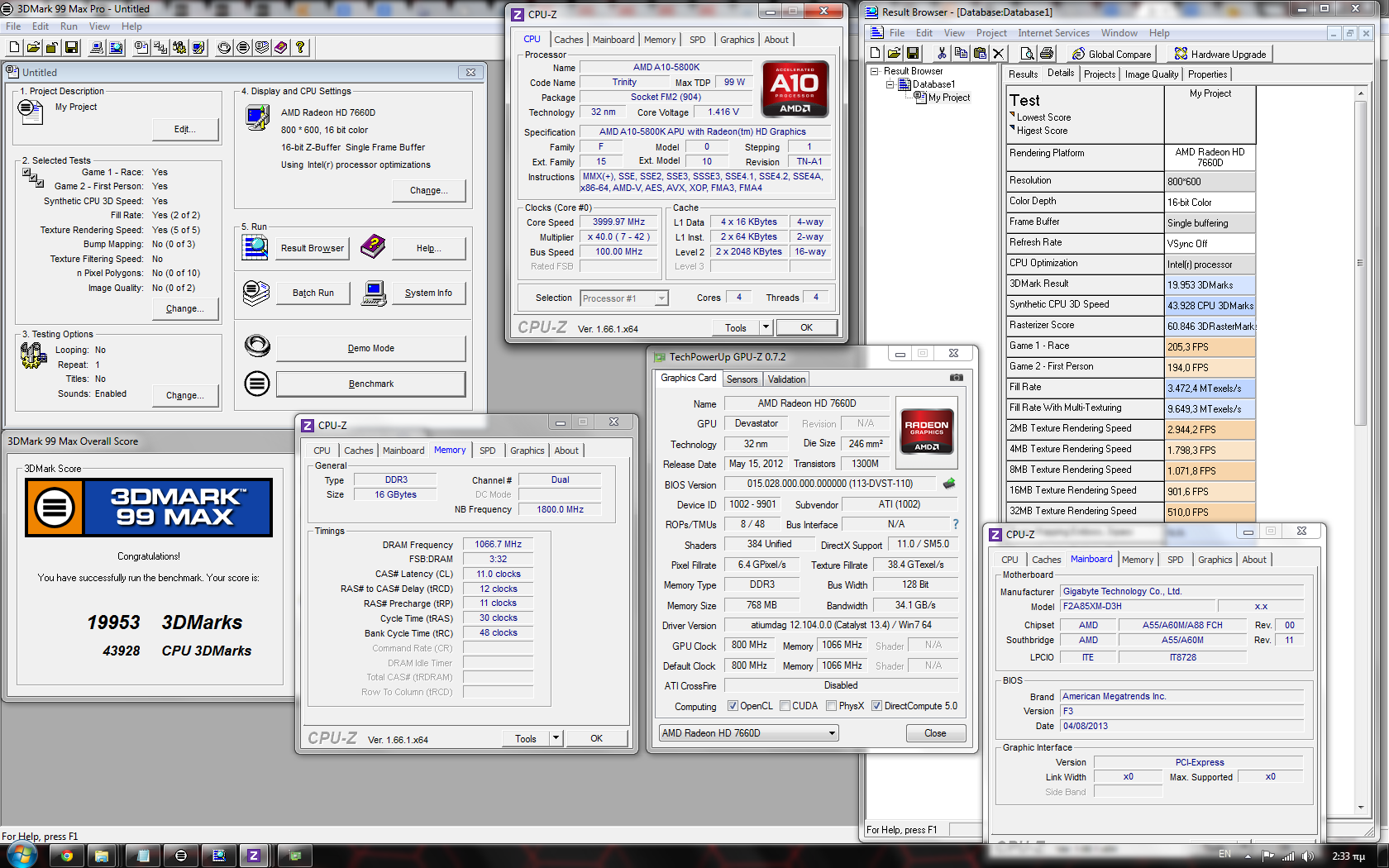Click Delete X icon in Result Browser toolbar
This screenshot has width=1389, height=868.
click(999, 53)
